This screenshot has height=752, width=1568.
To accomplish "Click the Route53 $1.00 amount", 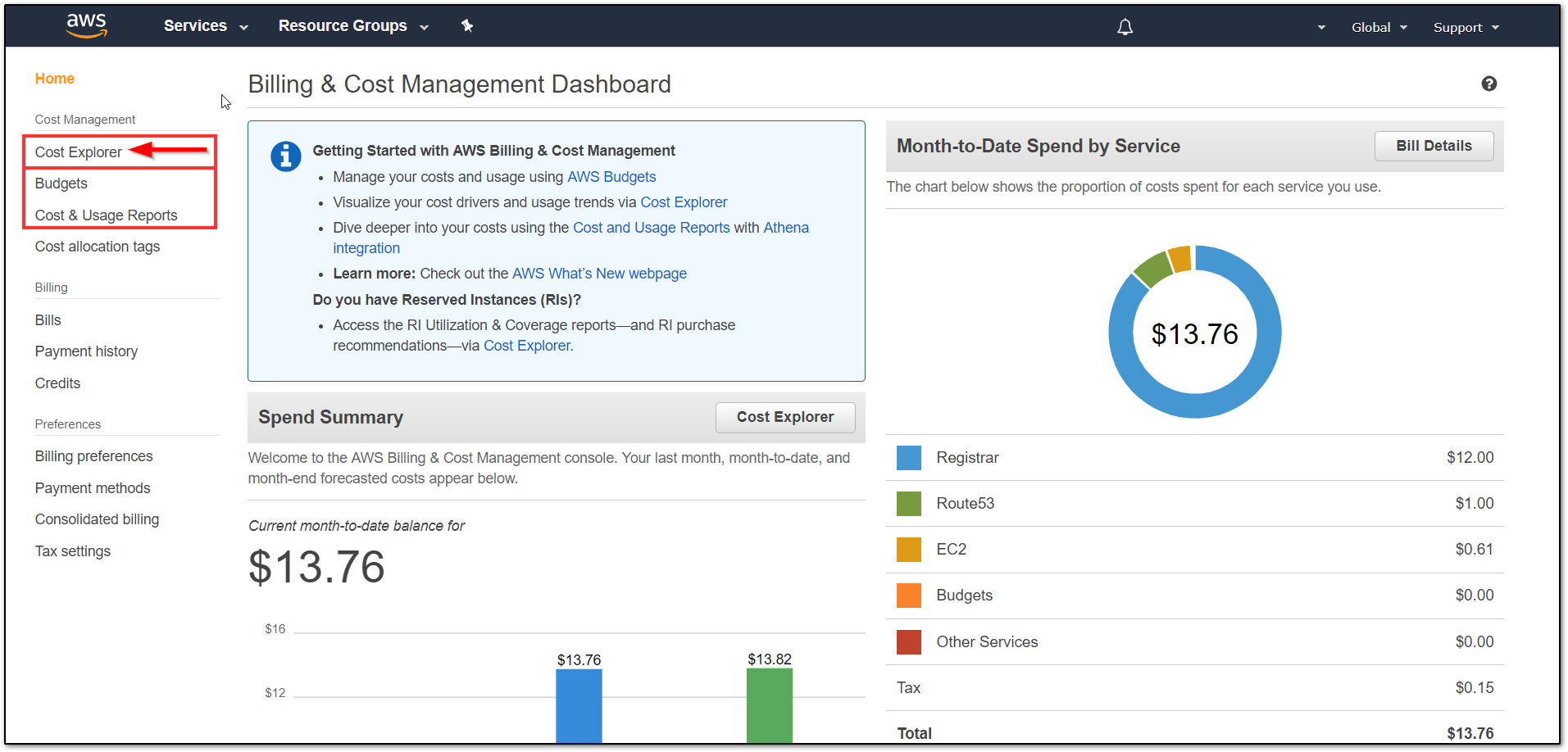I will coord(1474,504).
